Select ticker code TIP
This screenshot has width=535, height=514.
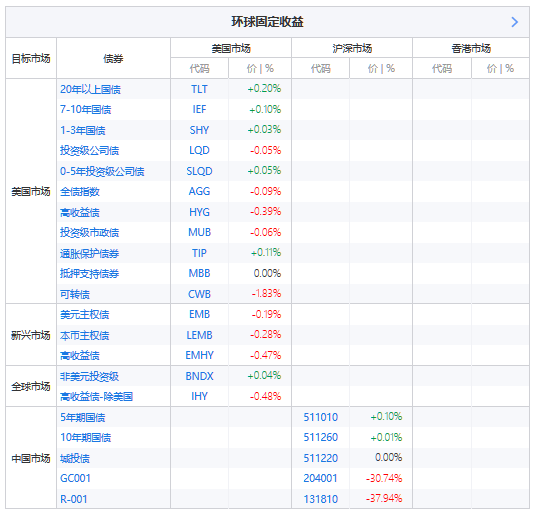[x=199, y=253]
